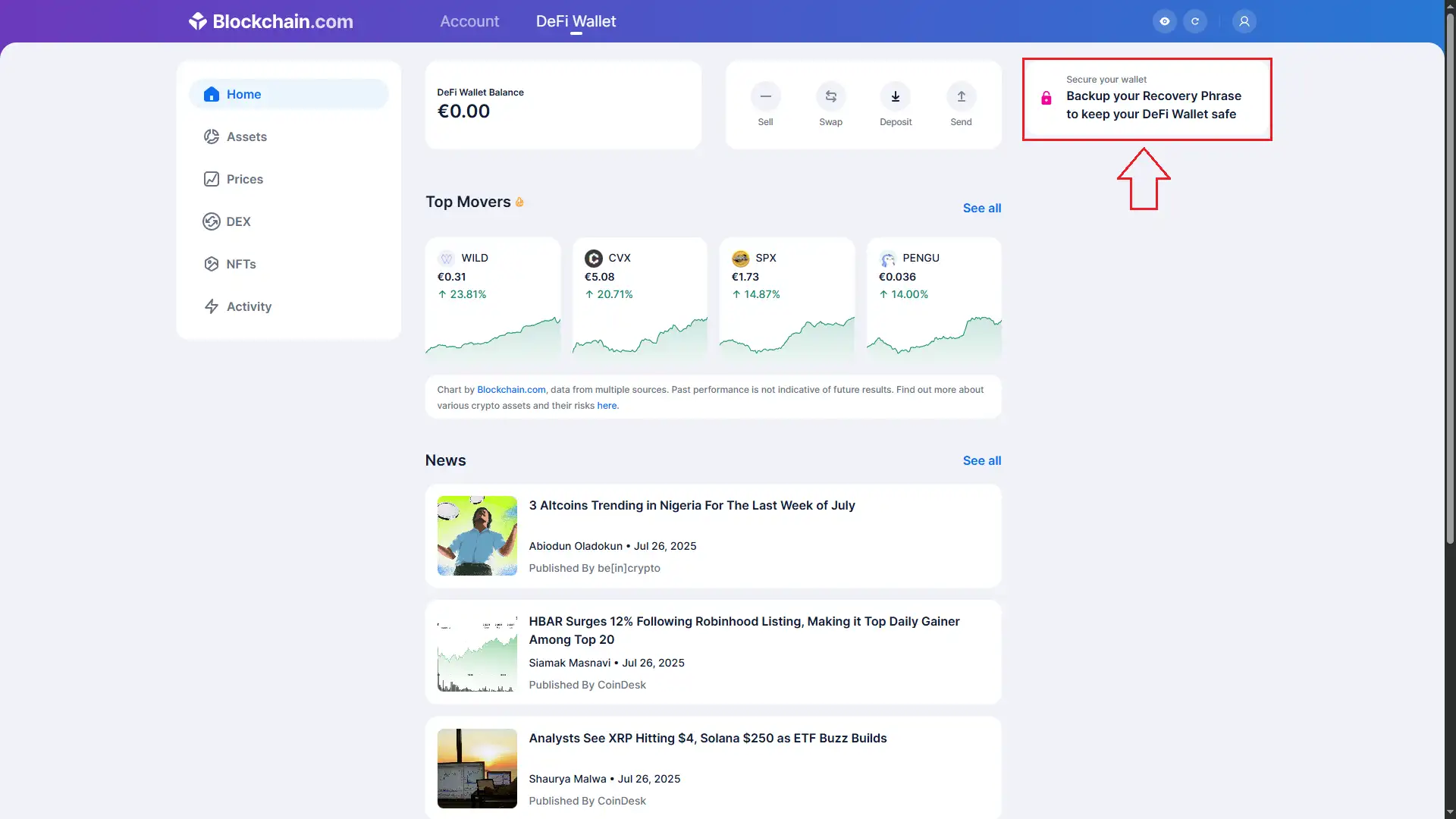This screenshot has width=1456, height=819.
Task: Click the SPX 14.87% gain value
Action: point(756,294)
